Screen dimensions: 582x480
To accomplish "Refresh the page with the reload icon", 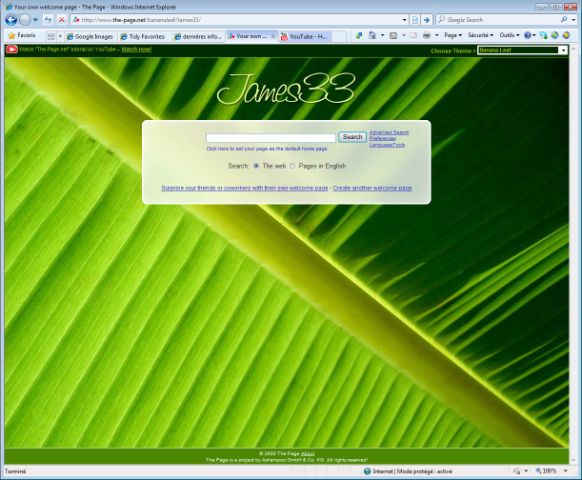I will pyautogui.click(x=48, y=20).
